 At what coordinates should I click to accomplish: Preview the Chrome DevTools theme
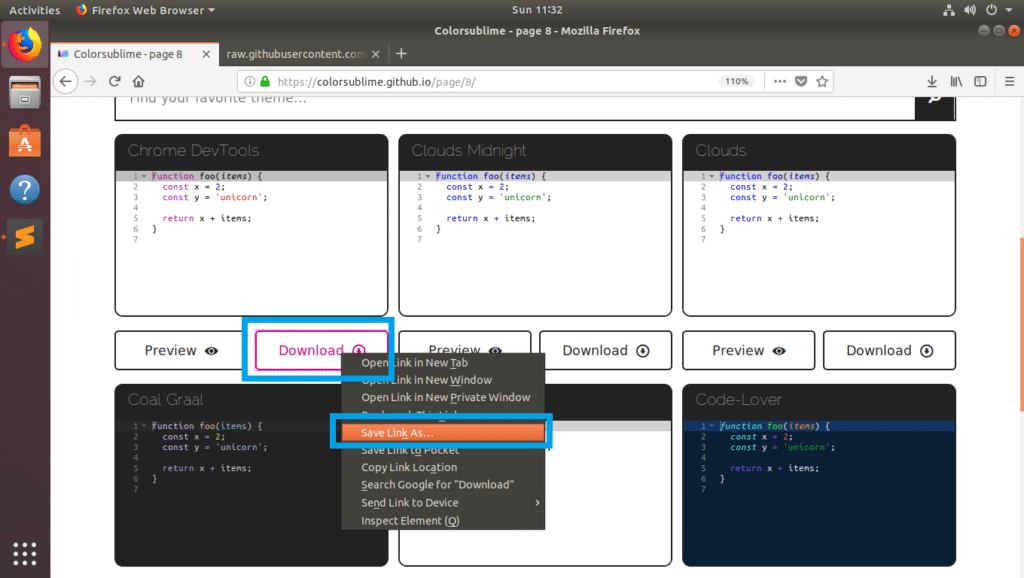(x=180, y=351)
